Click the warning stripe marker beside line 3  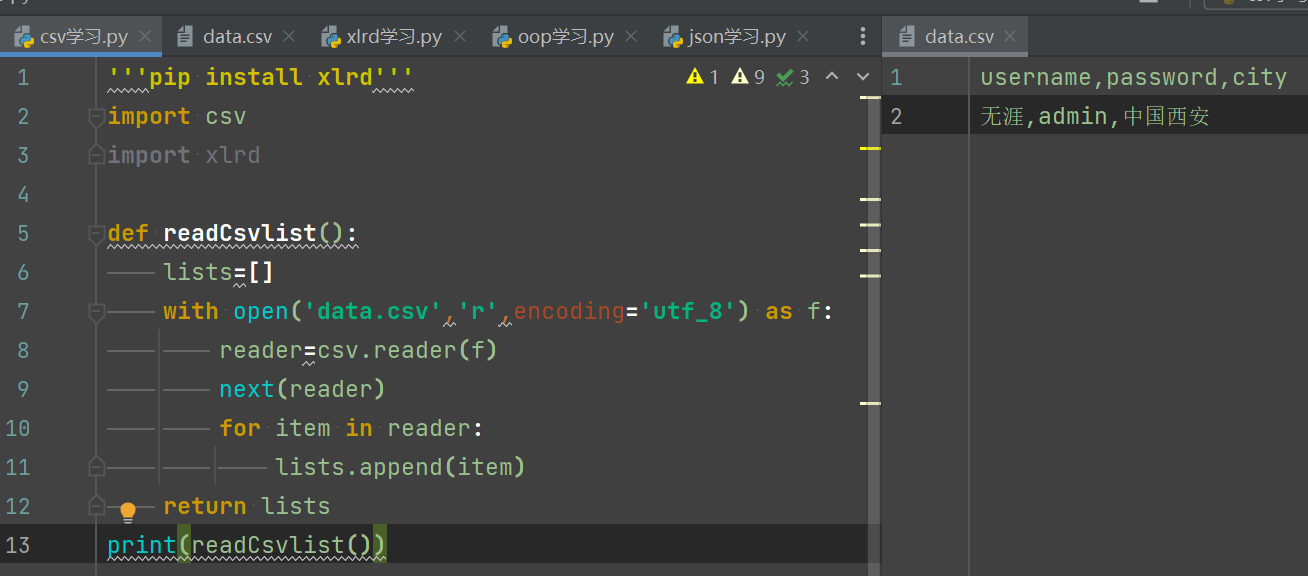(x=870, y=148)
